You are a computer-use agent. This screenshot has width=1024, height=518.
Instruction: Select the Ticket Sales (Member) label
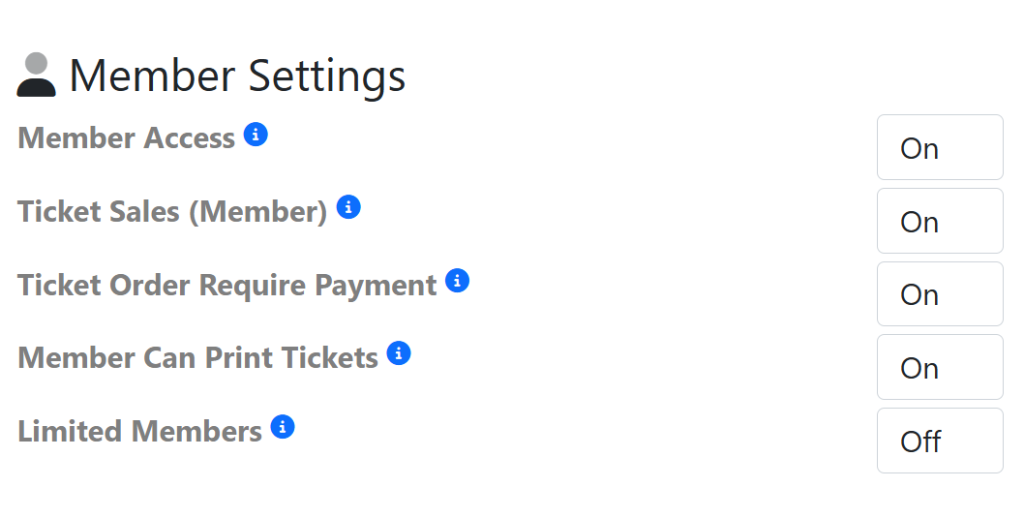(172, 211)
